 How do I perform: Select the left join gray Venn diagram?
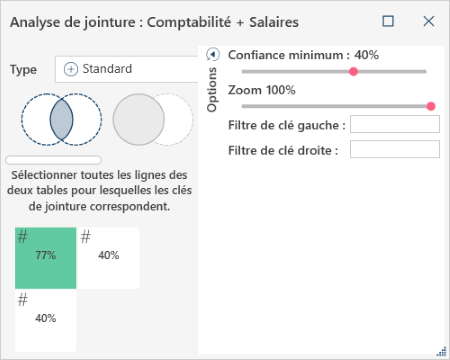[153, 119]
